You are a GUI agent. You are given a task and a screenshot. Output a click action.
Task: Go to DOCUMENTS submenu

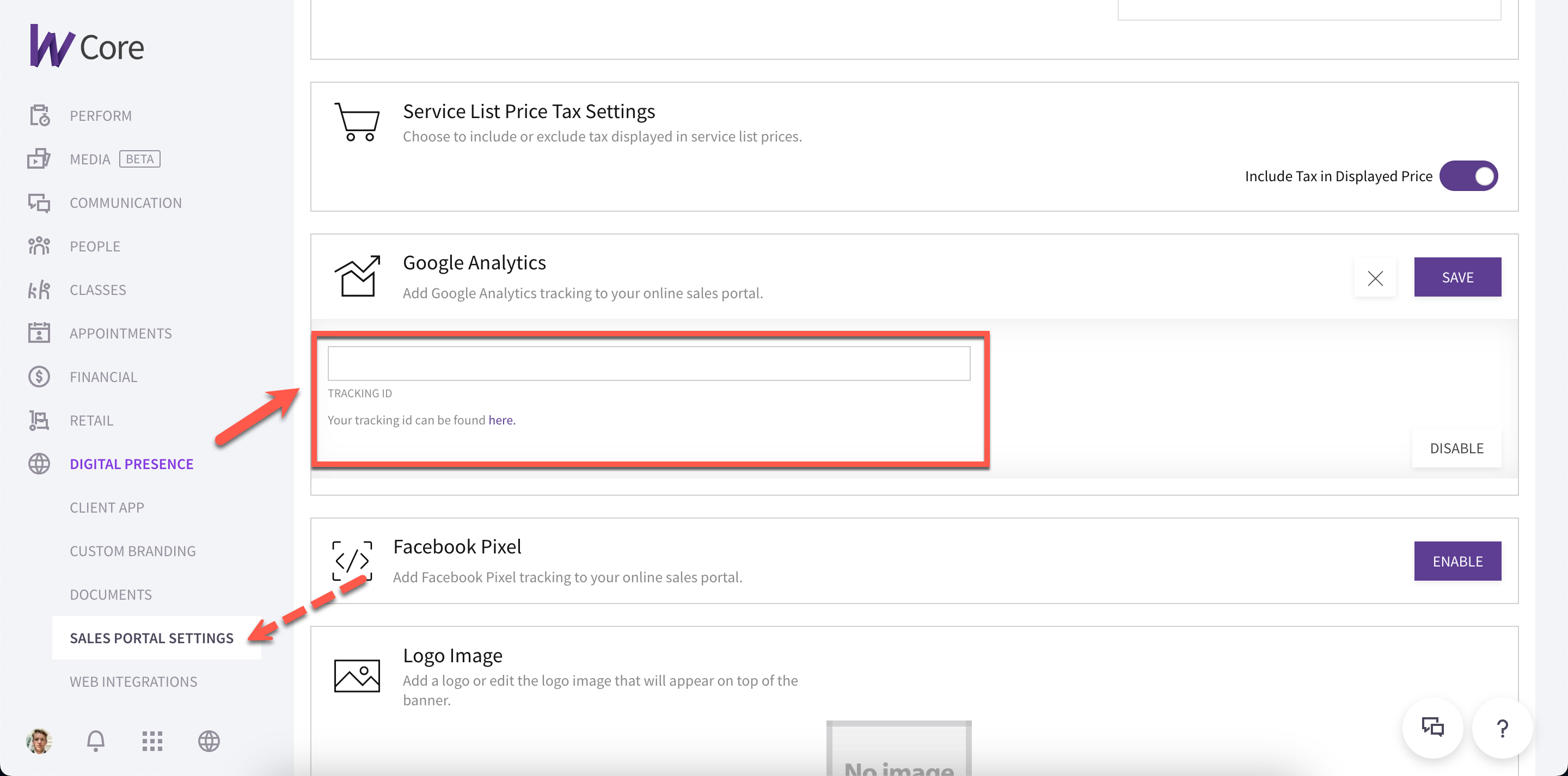click(111, 594)
